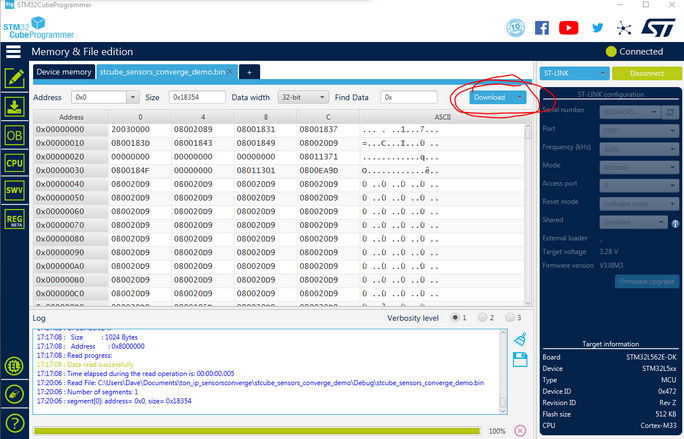Screen dimensions: 684x439
Task: Close the stcube_sensors_converge_demo.bin tab
Action: [x=230, y=72]
